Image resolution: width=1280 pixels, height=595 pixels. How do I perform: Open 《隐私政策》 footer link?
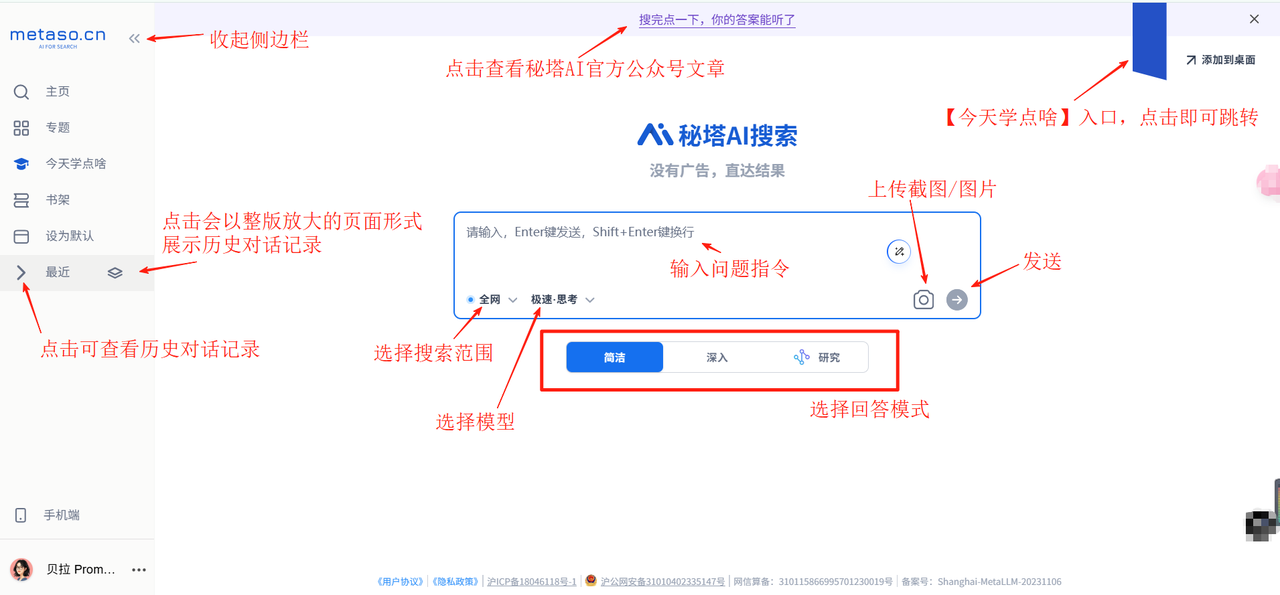coord(455,582)
